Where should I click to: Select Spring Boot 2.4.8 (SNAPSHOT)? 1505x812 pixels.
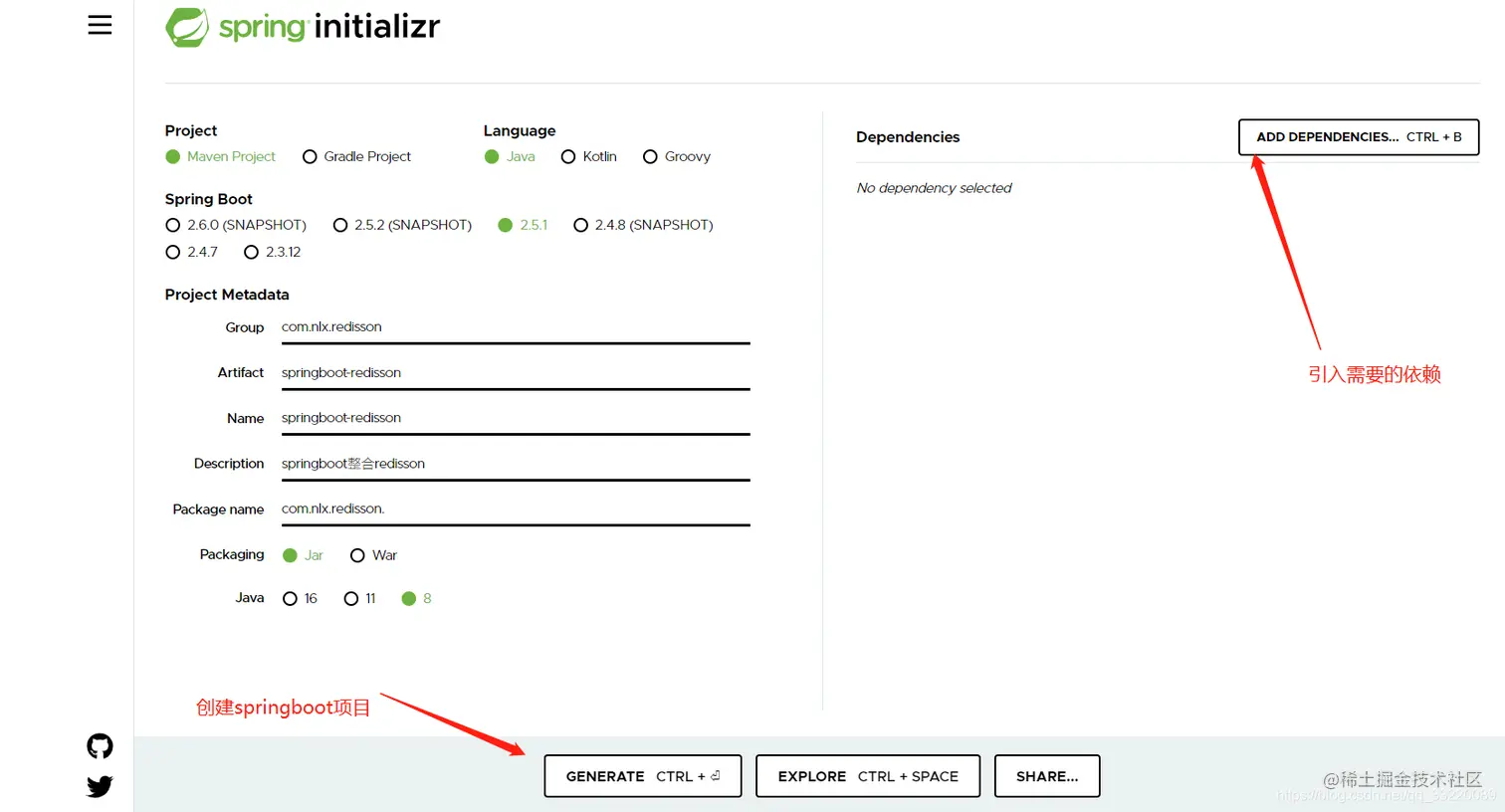643,225
